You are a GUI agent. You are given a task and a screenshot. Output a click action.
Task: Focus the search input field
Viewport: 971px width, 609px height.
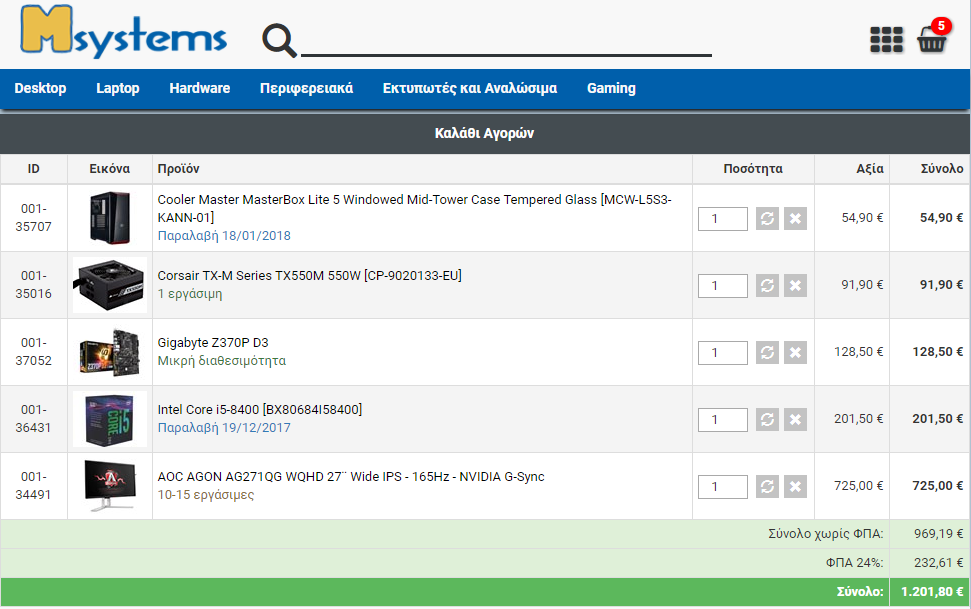click(x=506, y=40)
